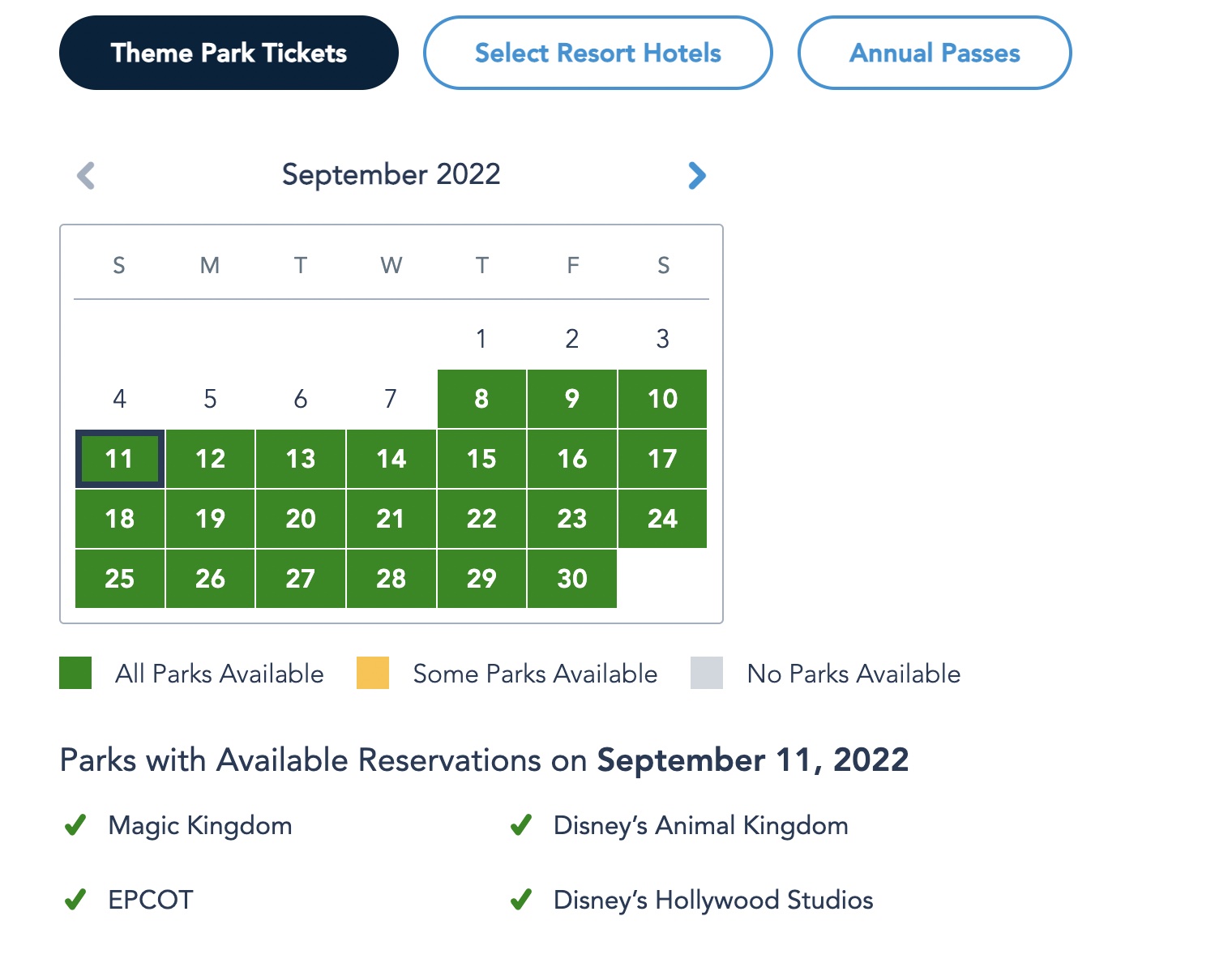Click unavailable date September 3

tap(662, 339)
